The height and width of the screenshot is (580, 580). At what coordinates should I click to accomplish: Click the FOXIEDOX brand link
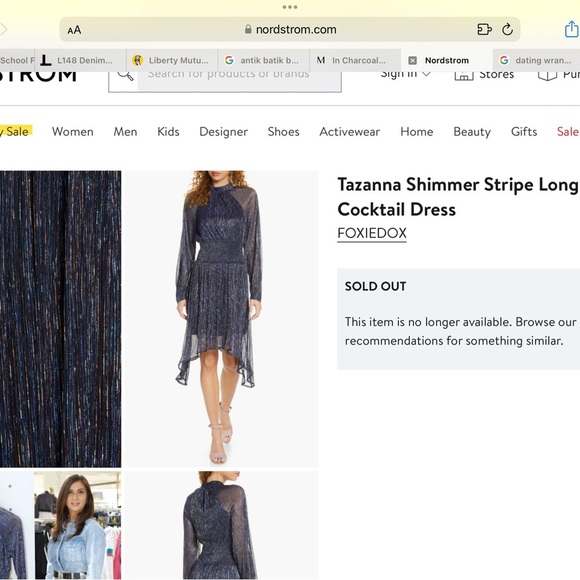pos(372,233)
